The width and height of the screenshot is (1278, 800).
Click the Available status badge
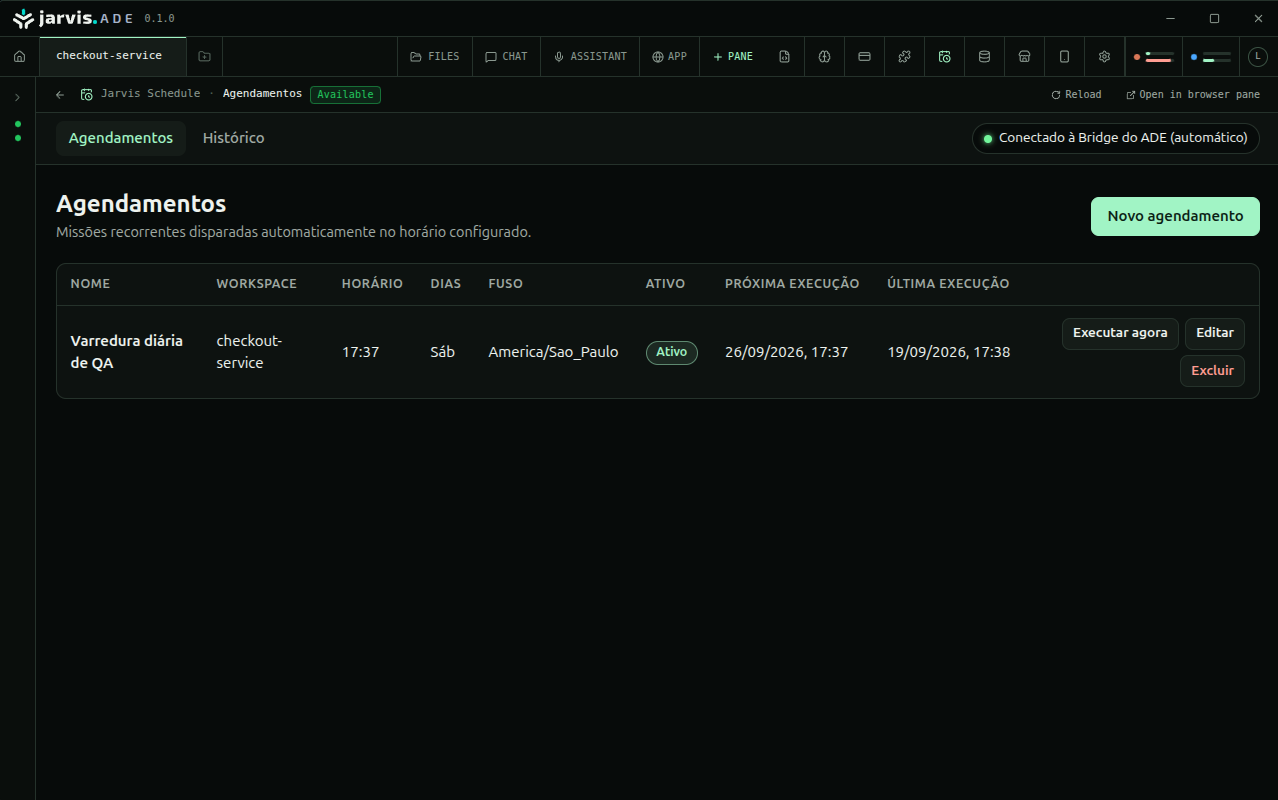click(345, 94)
